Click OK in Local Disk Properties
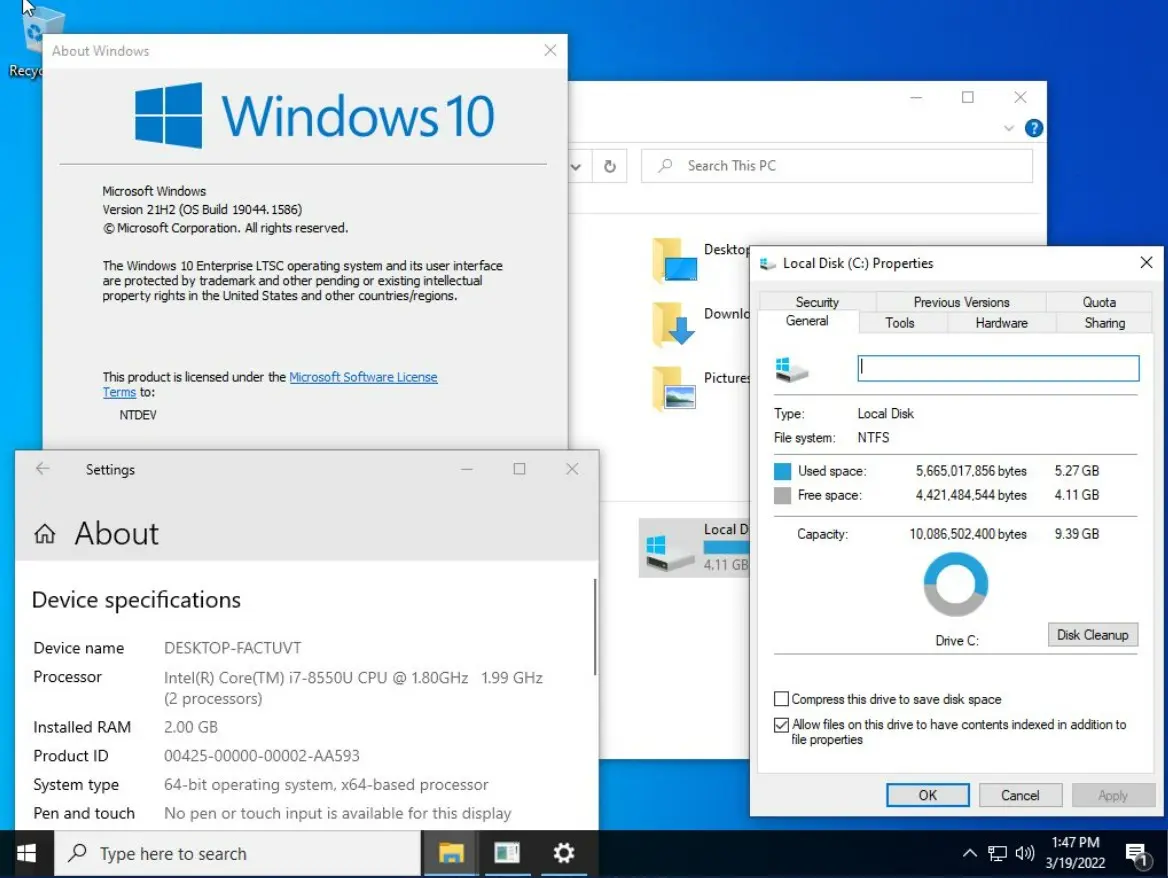Screen dimensions: 1168x878 point(927,795)
